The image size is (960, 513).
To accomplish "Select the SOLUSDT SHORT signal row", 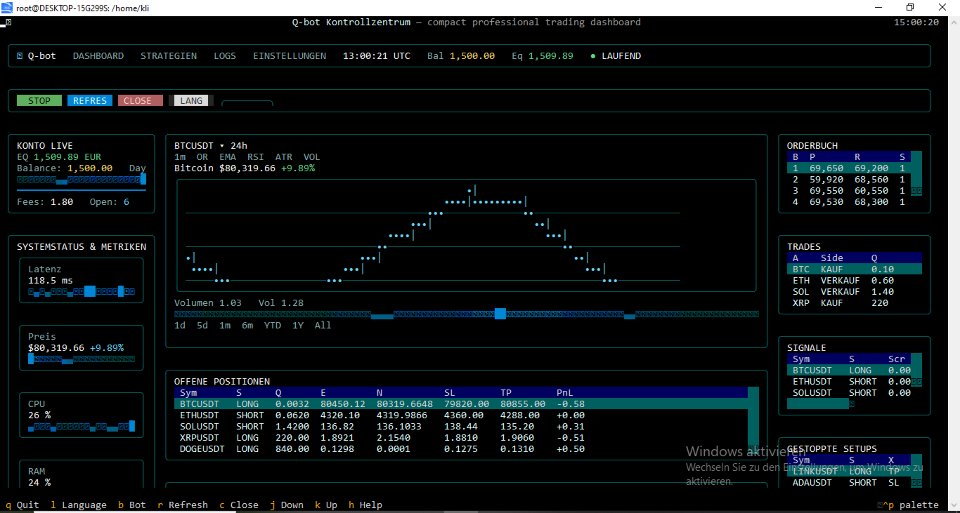I will 849,392.
